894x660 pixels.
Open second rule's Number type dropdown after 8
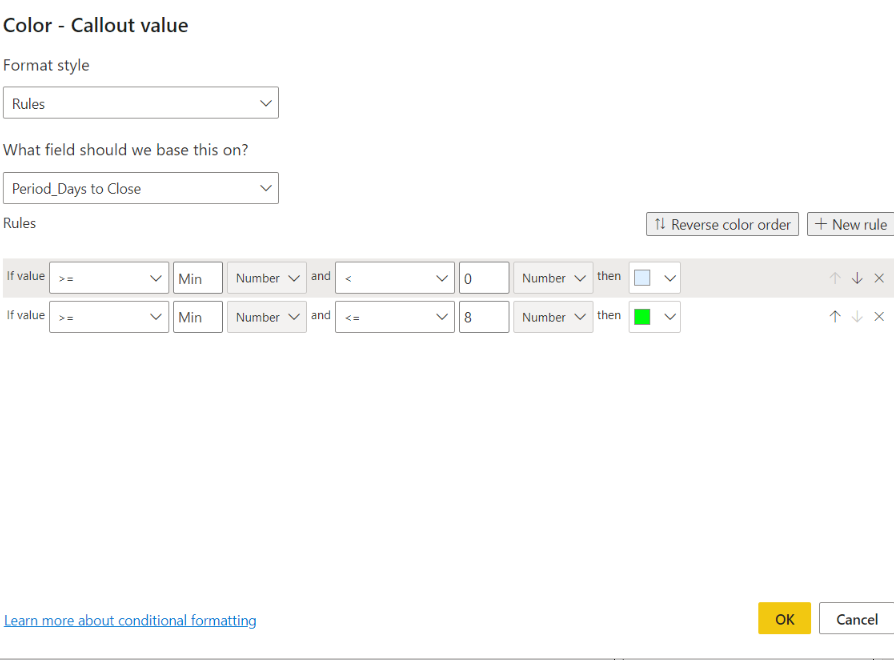coord(553,317)
